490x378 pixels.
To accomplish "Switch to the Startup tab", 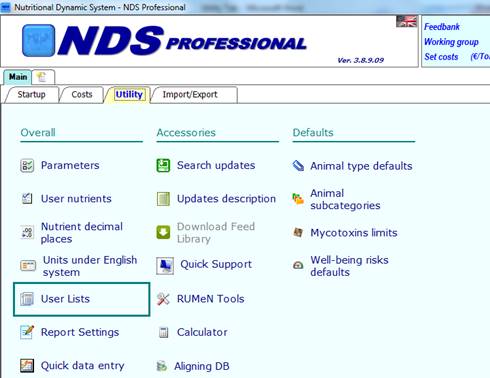I will 32,95.
